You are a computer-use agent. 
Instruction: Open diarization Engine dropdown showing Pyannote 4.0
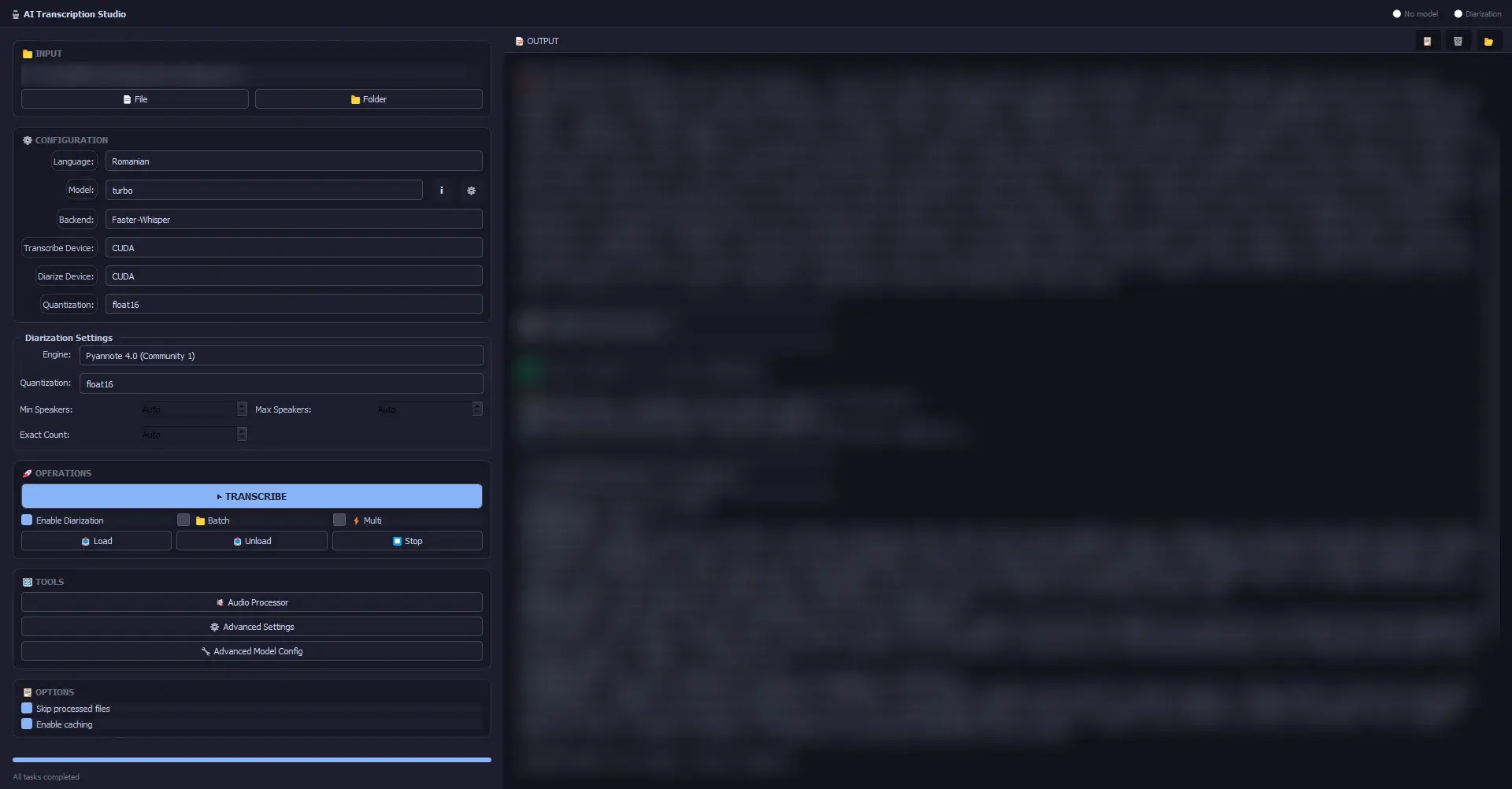281,356
